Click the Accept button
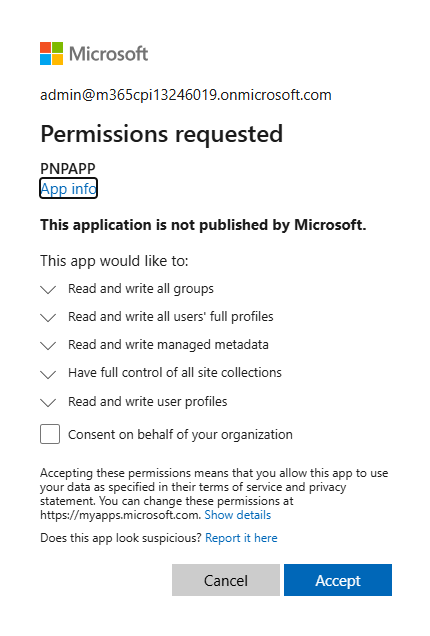Image resolution: width=430 pixels, height=636 pixels. click(338, 580)
